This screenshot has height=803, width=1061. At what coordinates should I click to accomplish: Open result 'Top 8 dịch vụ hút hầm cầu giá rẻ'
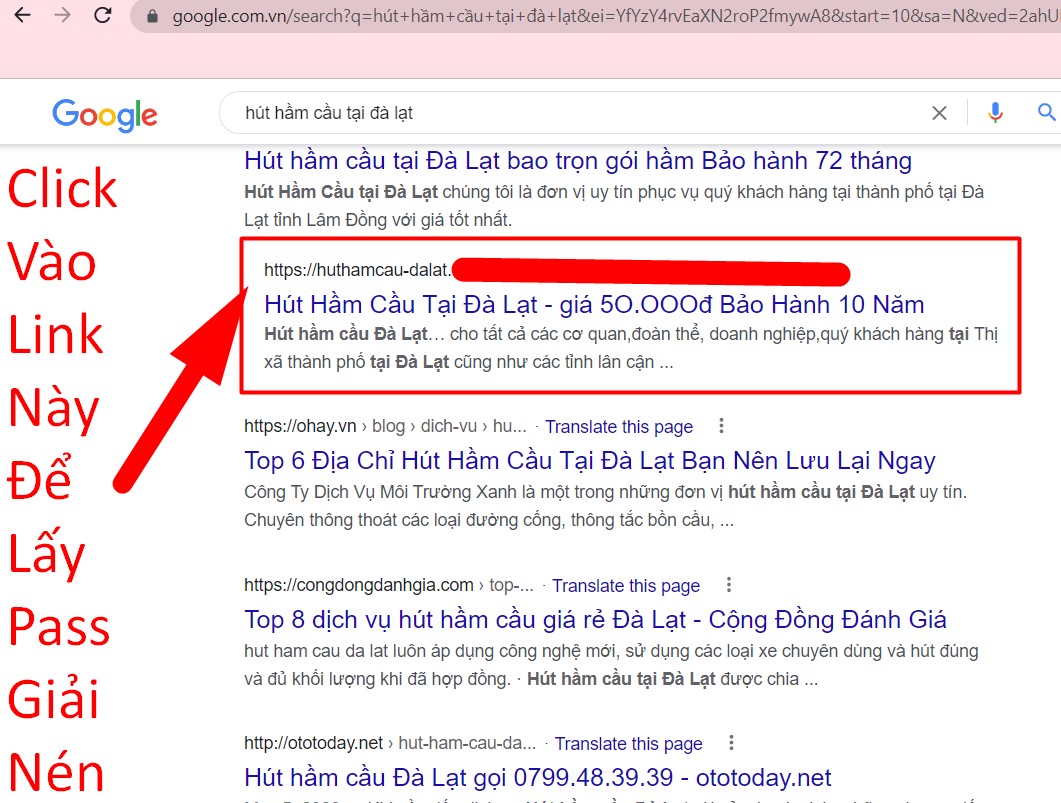[595, 620]
